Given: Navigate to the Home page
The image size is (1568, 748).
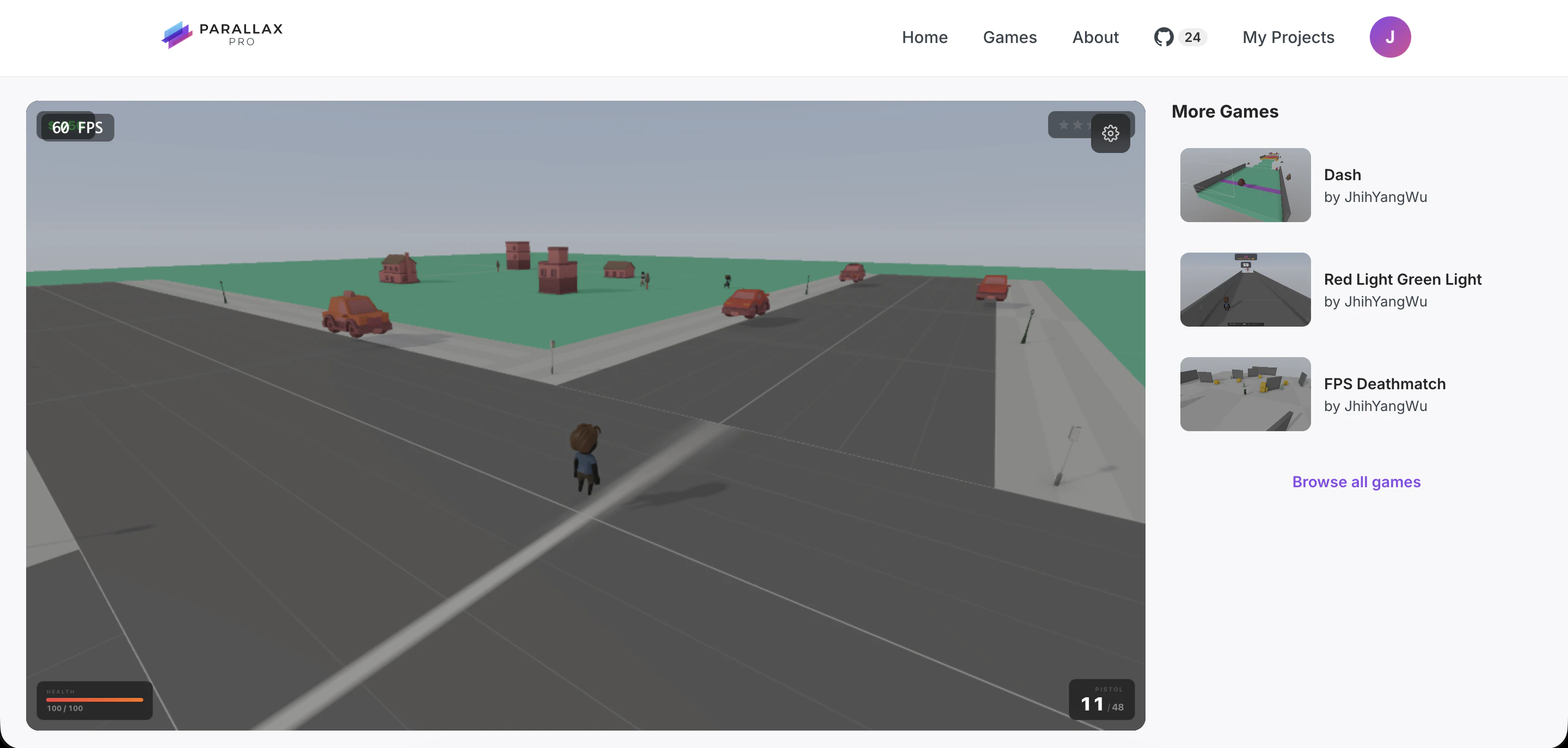Looking at the screenshot, I should [x=924, y=37].
